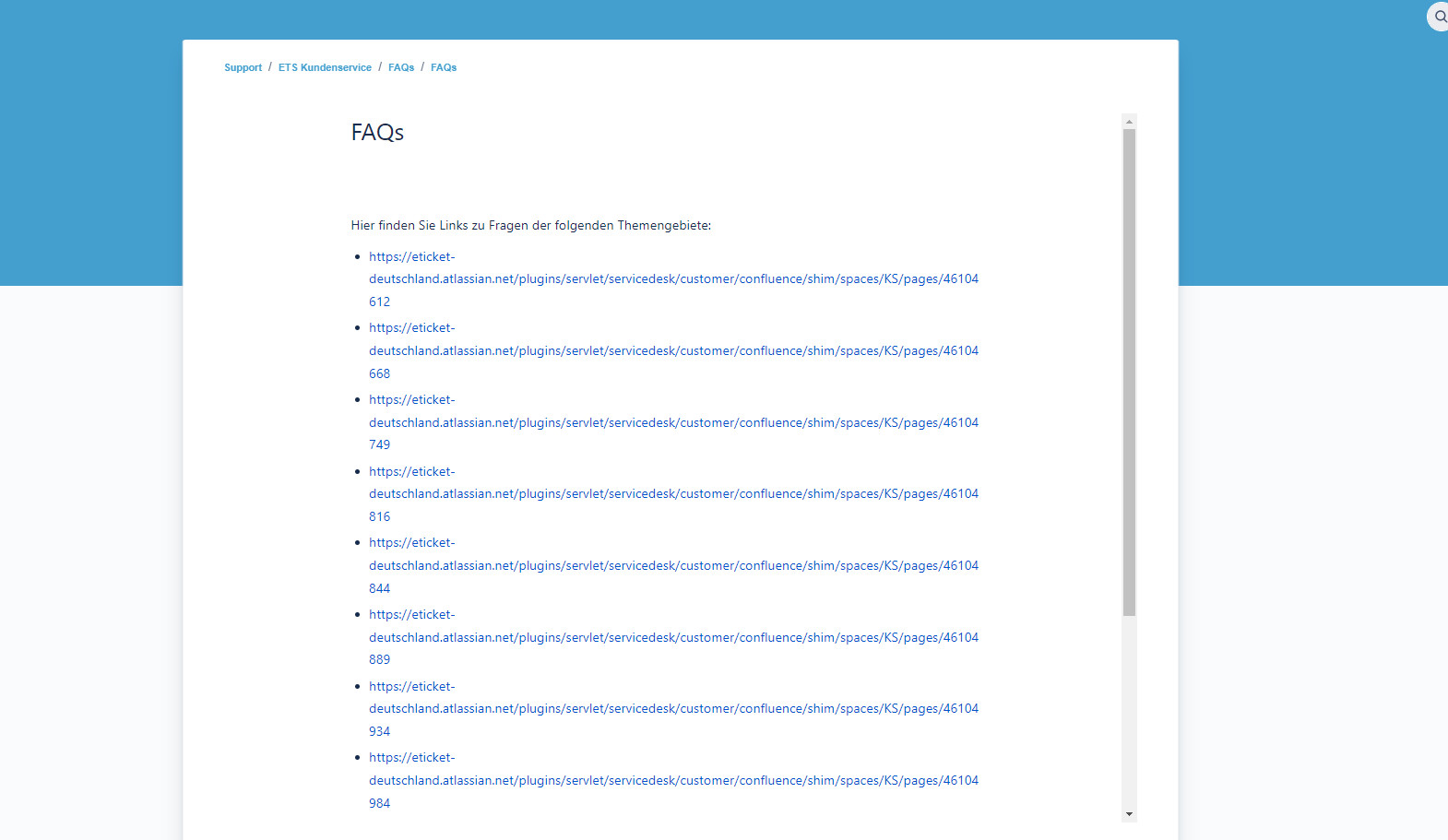Follow the FAQ link ending in 46104984

point(673,780)
